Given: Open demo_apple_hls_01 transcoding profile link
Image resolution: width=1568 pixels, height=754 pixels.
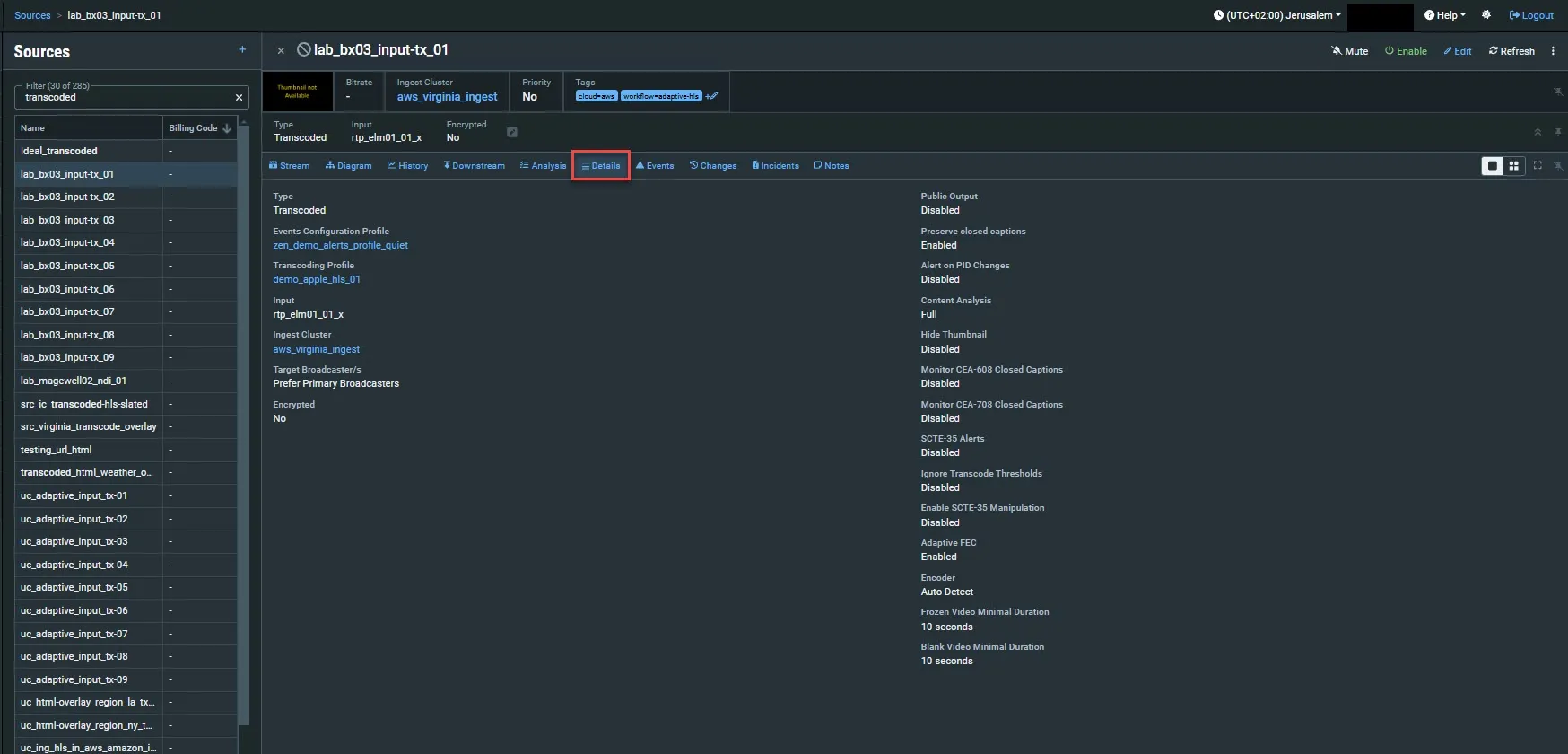Looking at the screenshot, I should coord(317,280).
